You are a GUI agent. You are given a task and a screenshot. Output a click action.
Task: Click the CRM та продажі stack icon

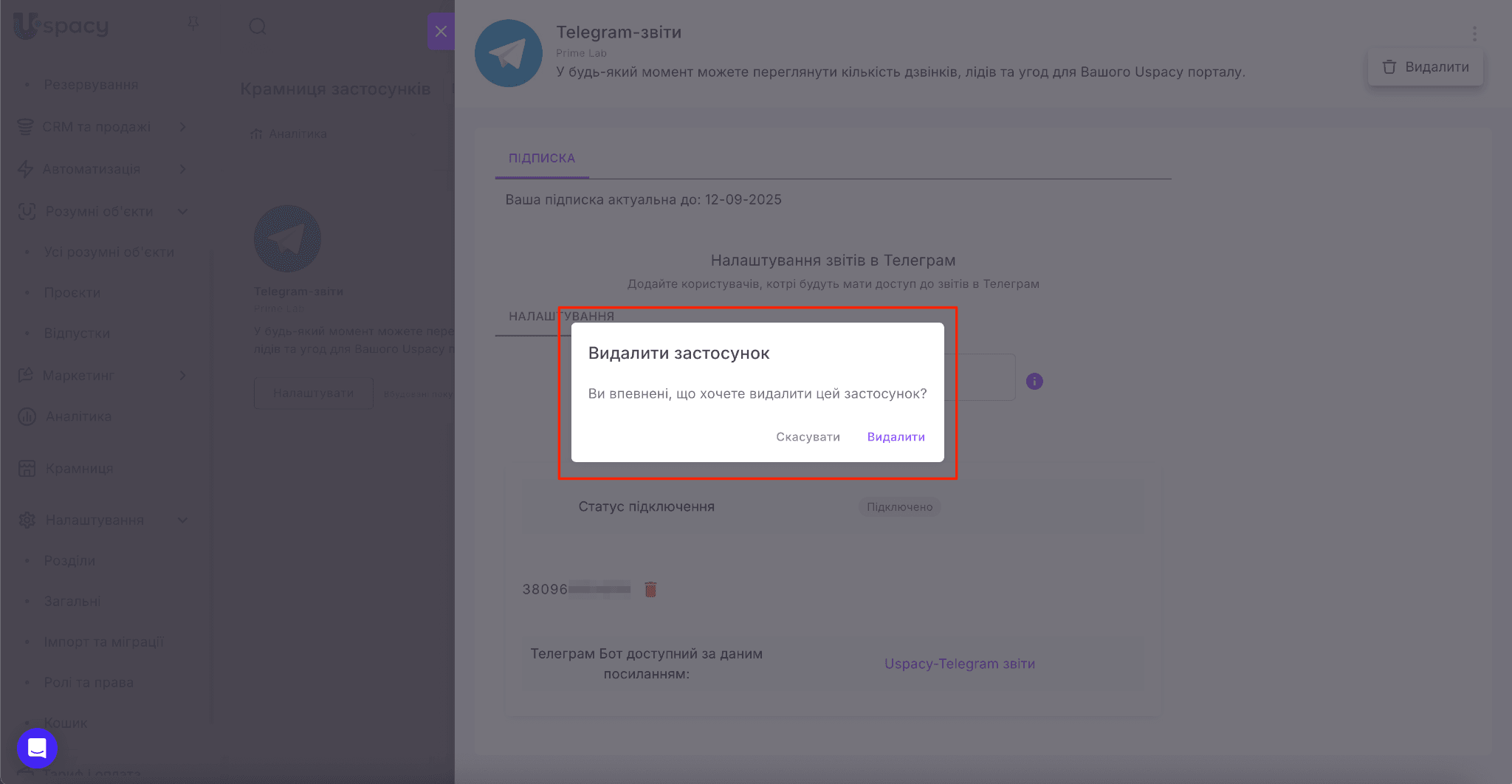tap(26, 127)
